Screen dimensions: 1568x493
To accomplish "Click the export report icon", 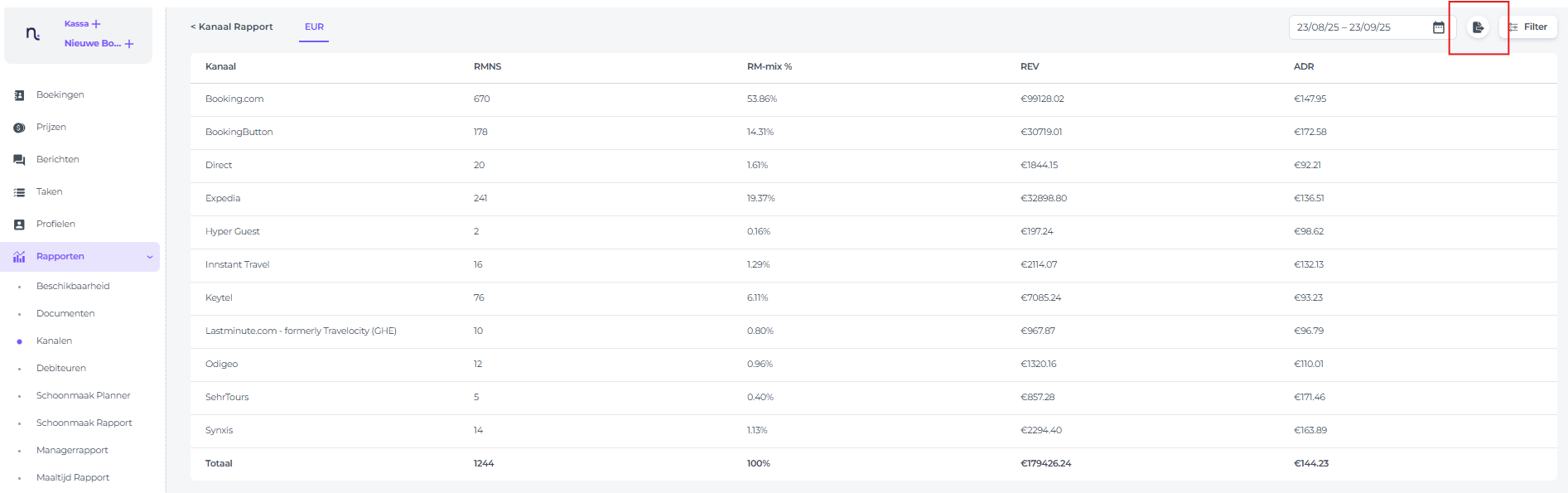I will tap(1478, 27).
